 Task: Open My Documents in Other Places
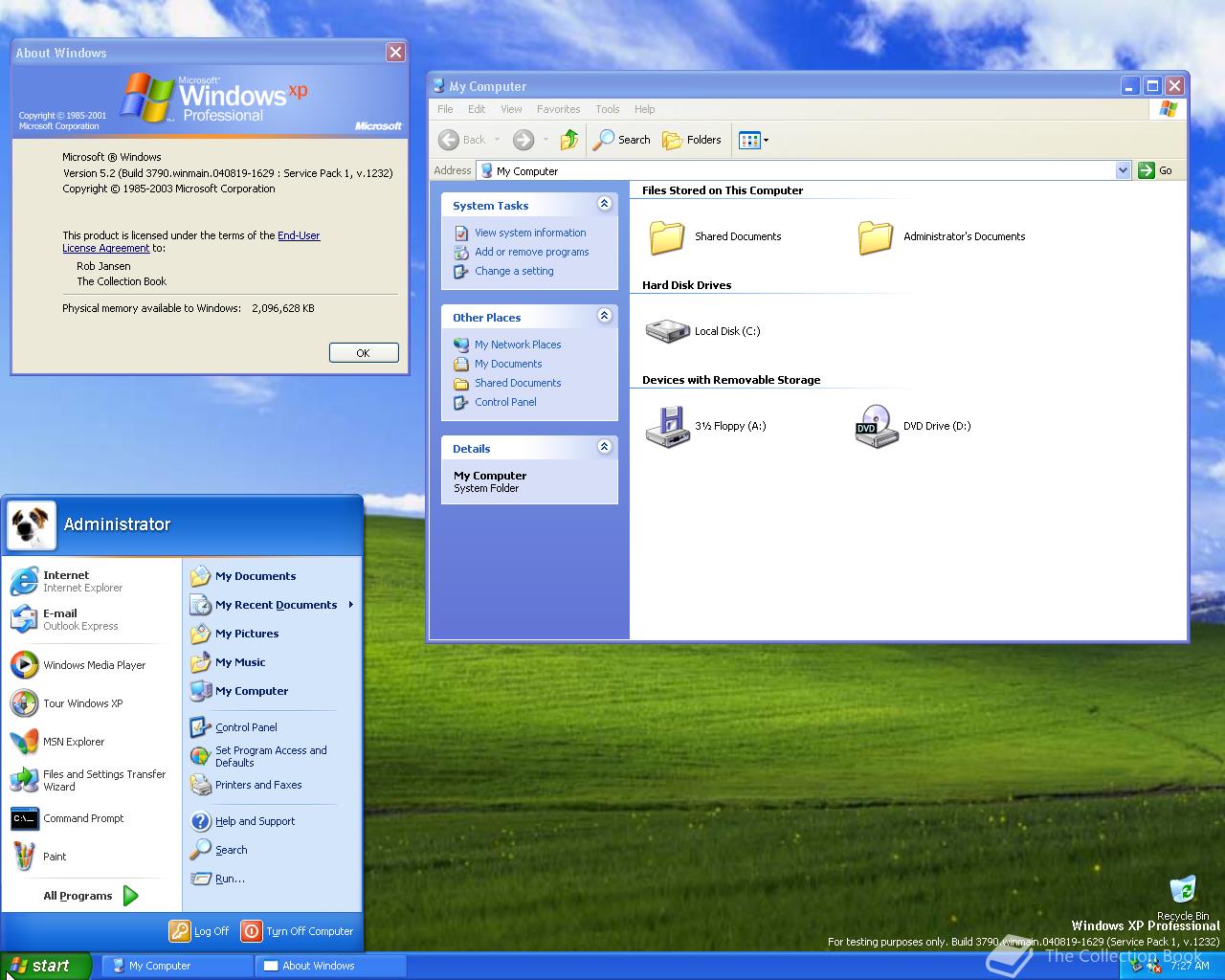(x=508, y=364)
